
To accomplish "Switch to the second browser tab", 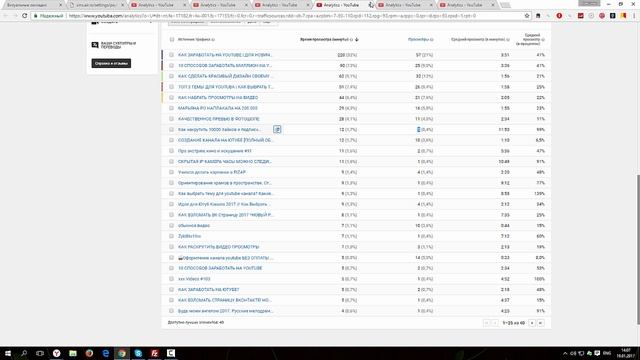I will pyautogui.click(x=96, y=5).
